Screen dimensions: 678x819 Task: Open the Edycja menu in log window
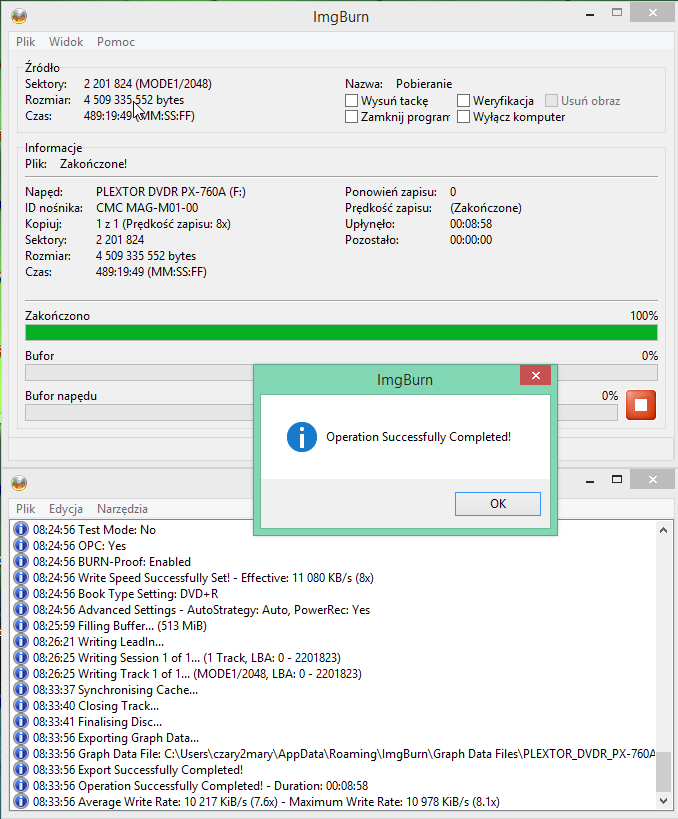click(66, 509)
